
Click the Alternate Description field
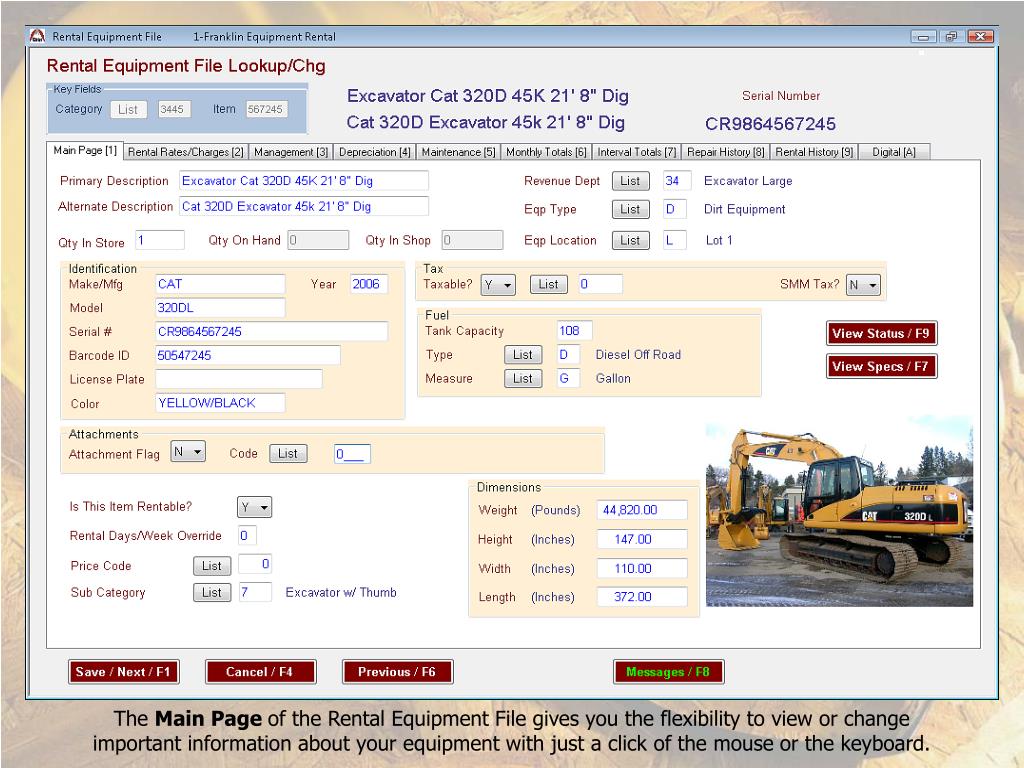tap(304, 206)
